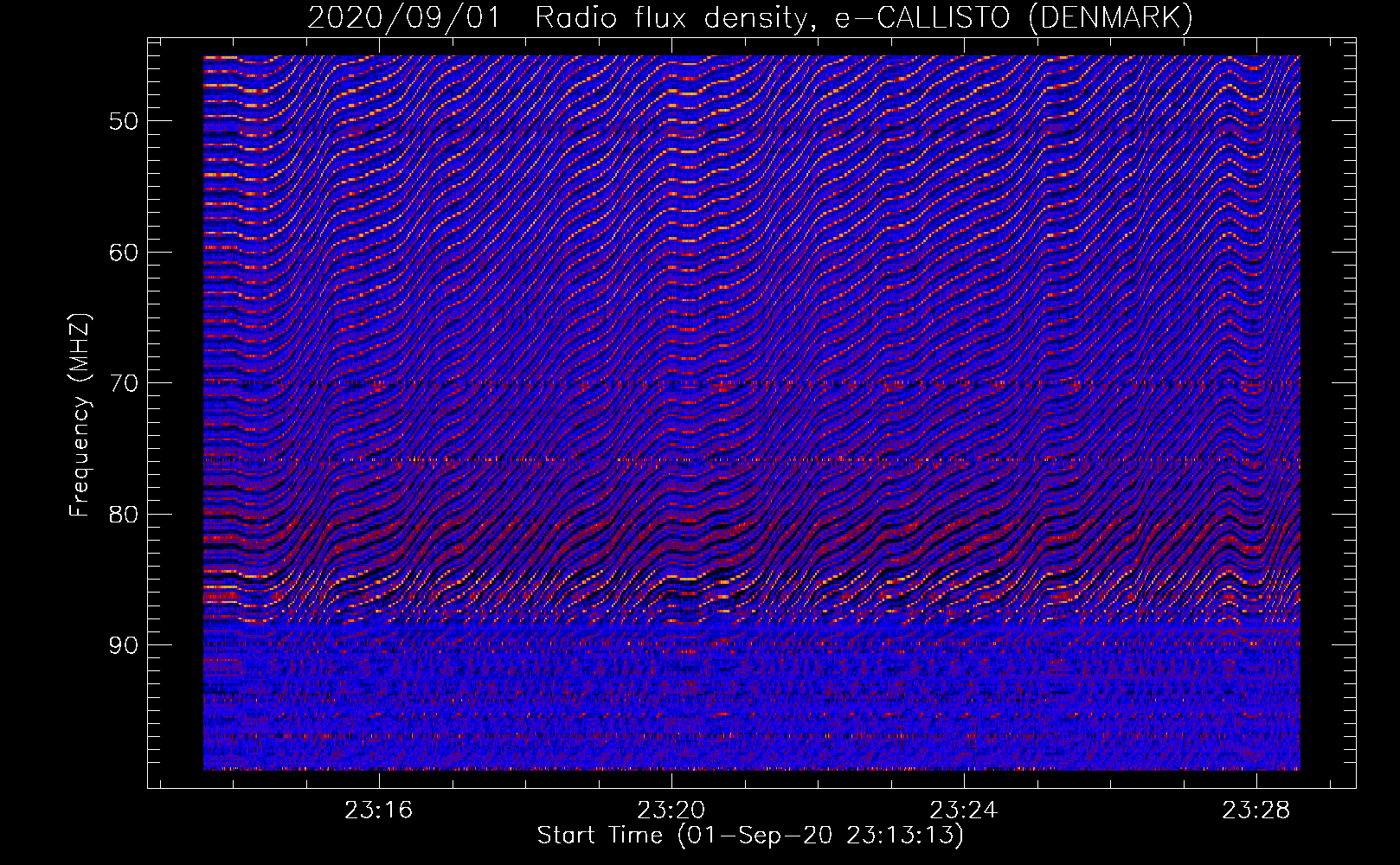Click the 'Start Time (01-Sep-20 23:13:13)' axis label
Screen dimensions: 1400x865
(750, 836)
